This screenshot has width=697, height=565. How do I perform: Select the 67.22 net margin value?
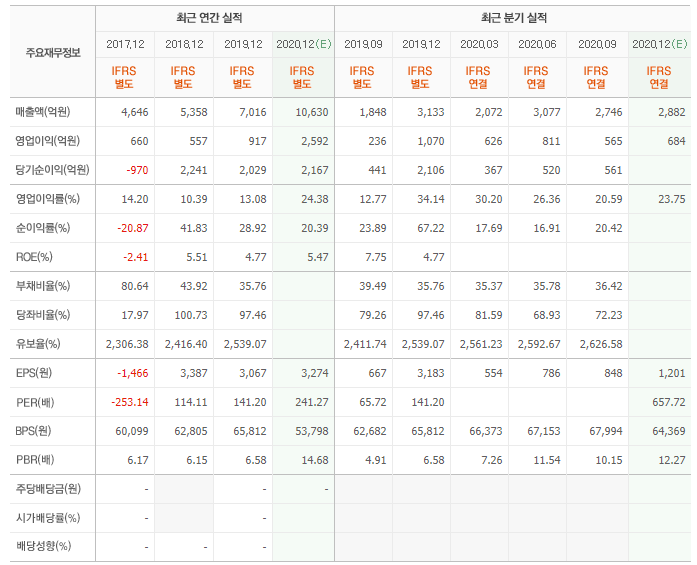[x=431, y=228]
